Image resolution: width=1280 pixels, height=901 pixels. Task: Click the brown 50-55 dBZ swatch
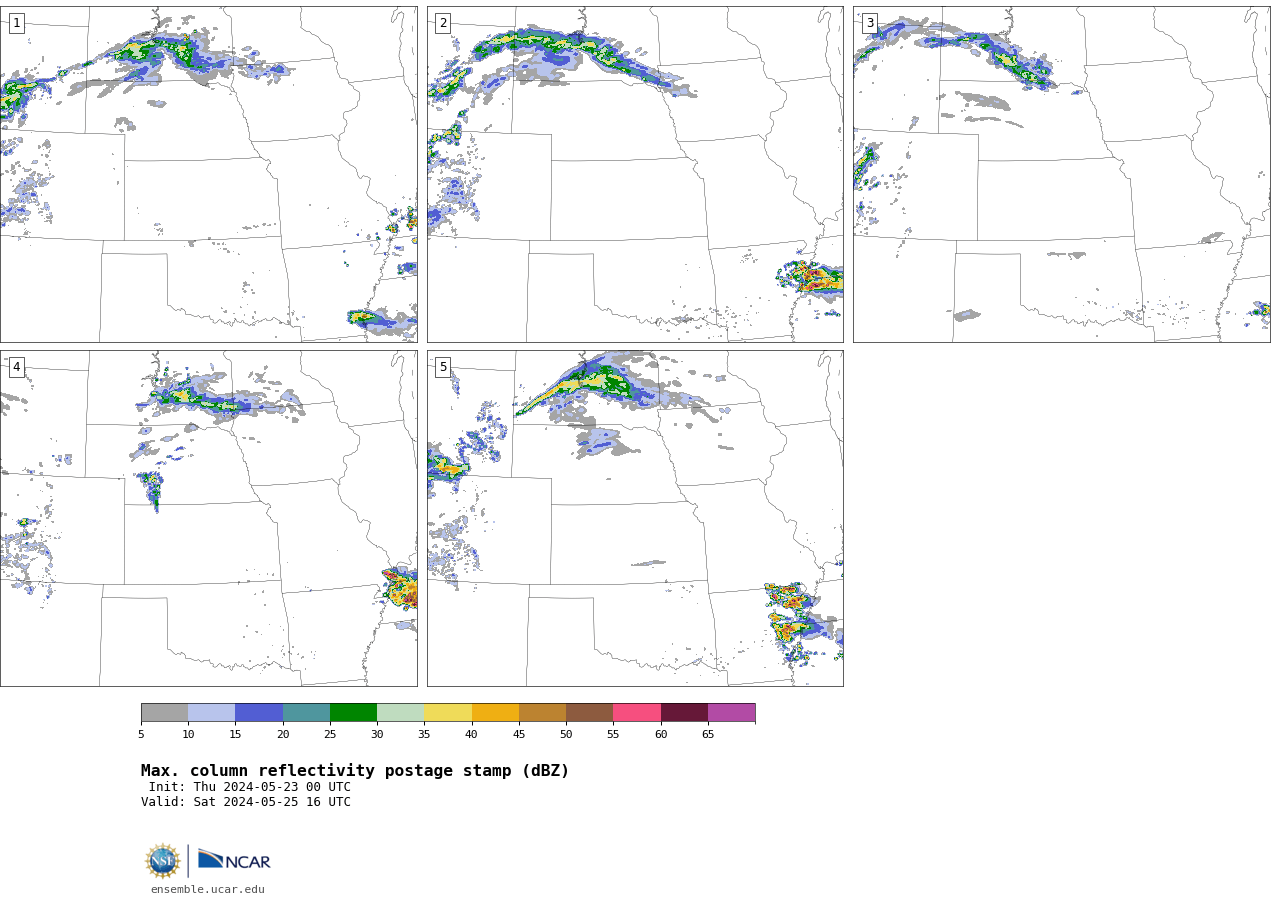pos(590,712)
